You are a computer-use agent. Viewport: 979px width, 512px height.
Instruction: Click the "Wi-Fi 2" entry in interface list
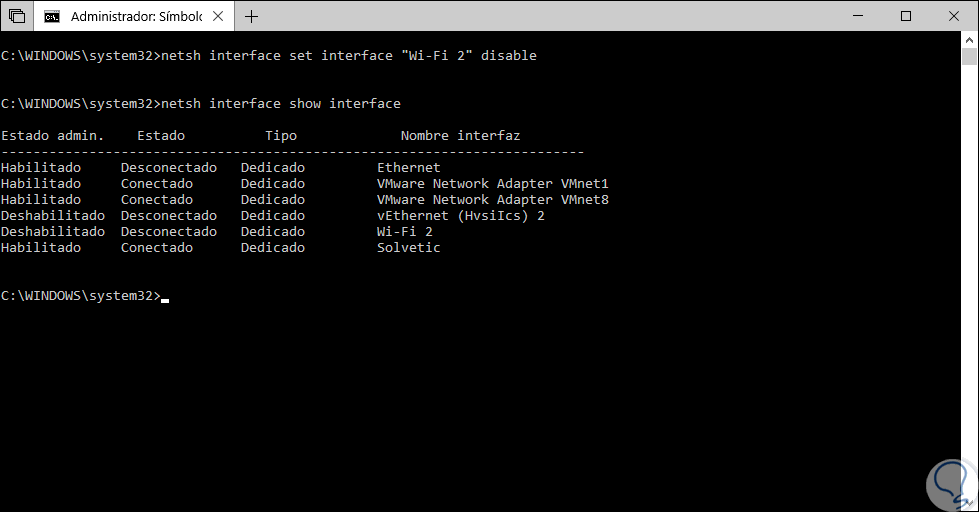(x=404, y=232)
